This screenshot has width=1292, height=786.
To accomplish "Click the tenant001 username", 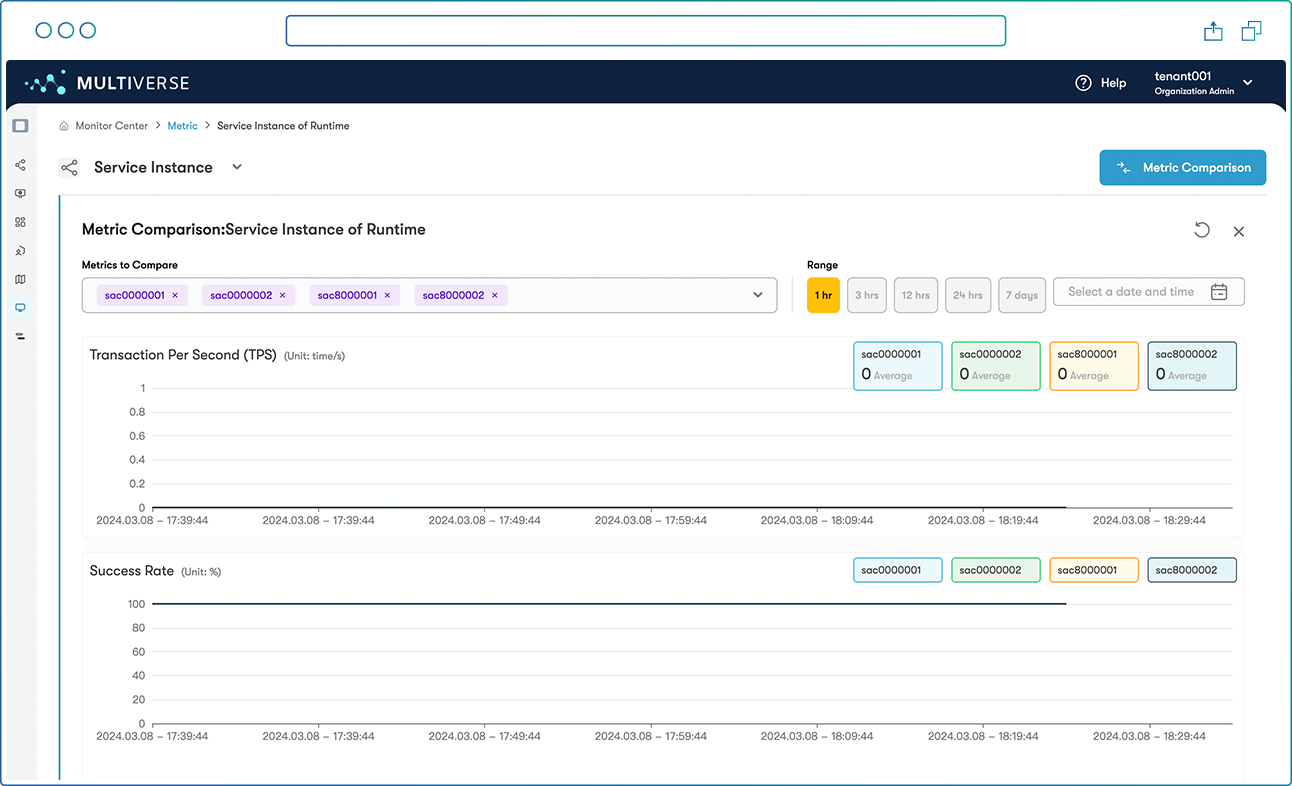I will 1183,76.
